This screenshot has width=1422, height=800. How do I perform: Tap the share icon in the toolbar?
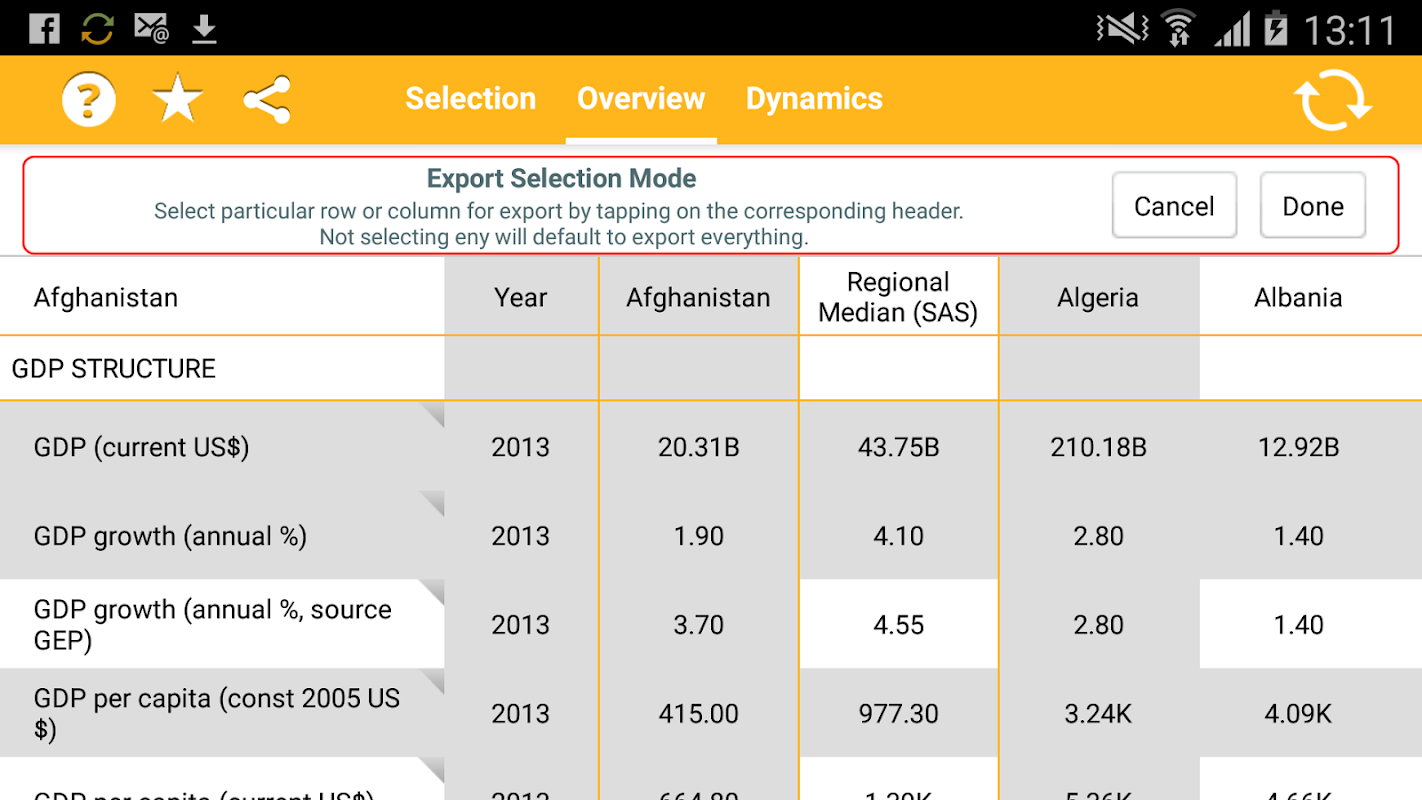pos(267,99)
